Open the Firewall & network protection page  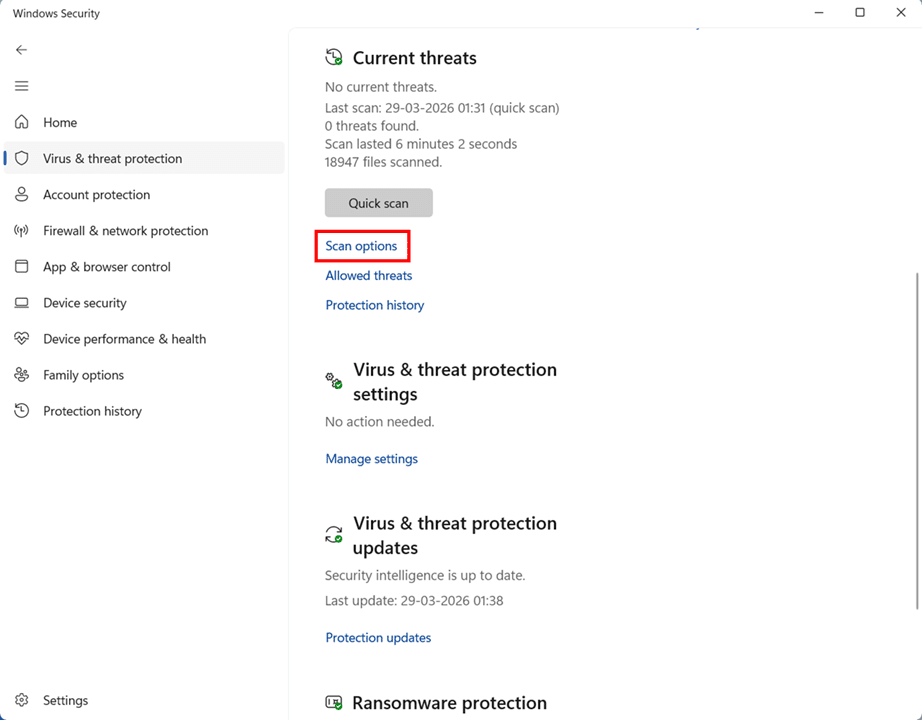pos(125,231)
